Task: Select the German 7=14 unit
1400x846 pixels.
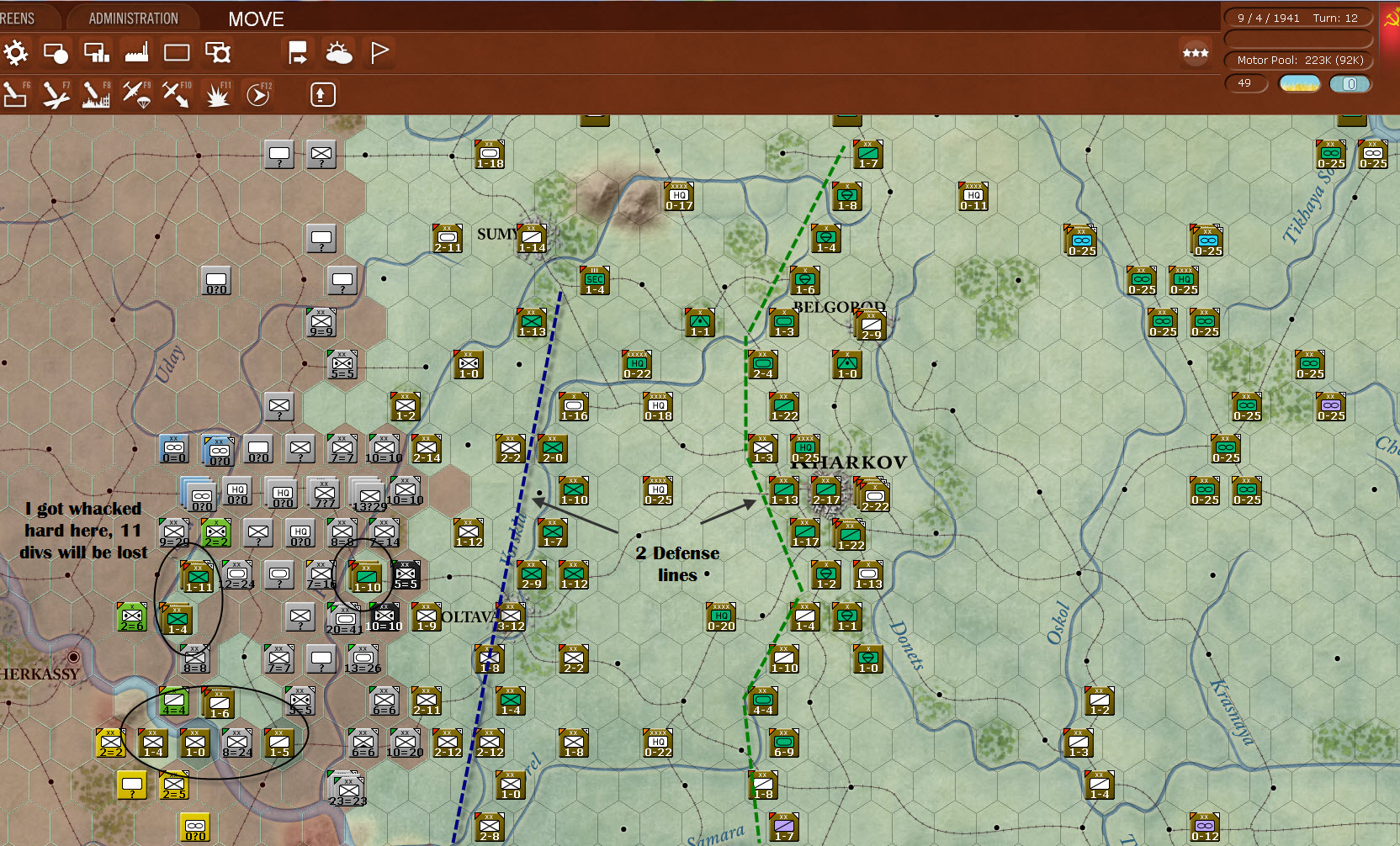Action: (384, 533)
